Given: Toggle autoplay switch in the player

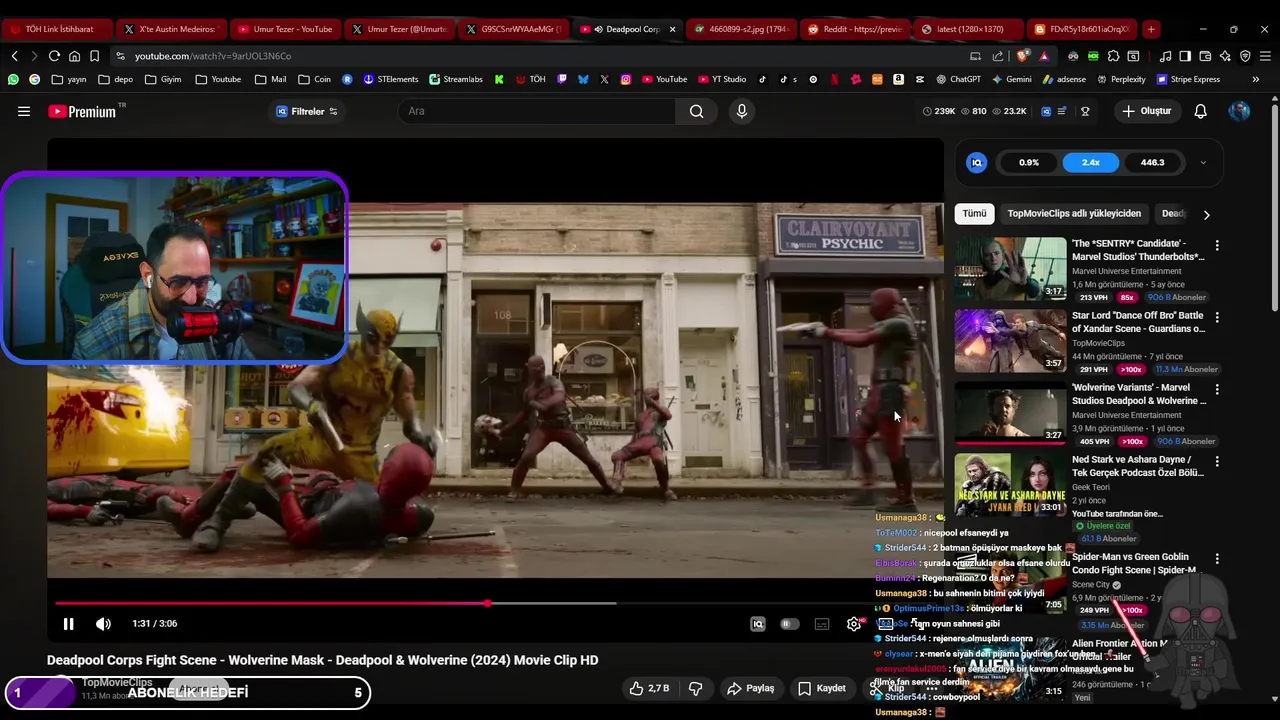Looking at the screenshot, I should (790, 624).
